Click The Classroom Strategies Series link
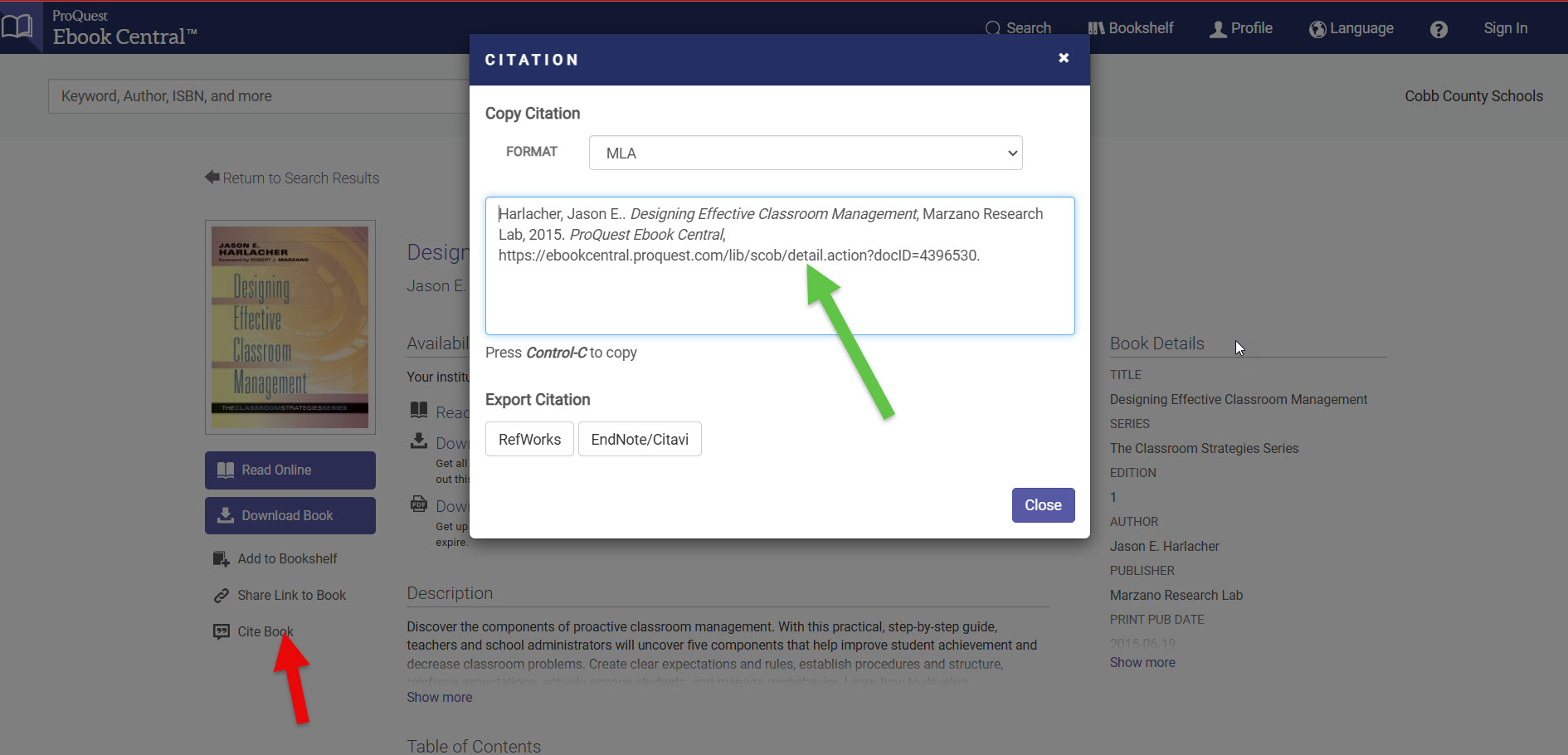1568x755 pixels. point(1204,448)
